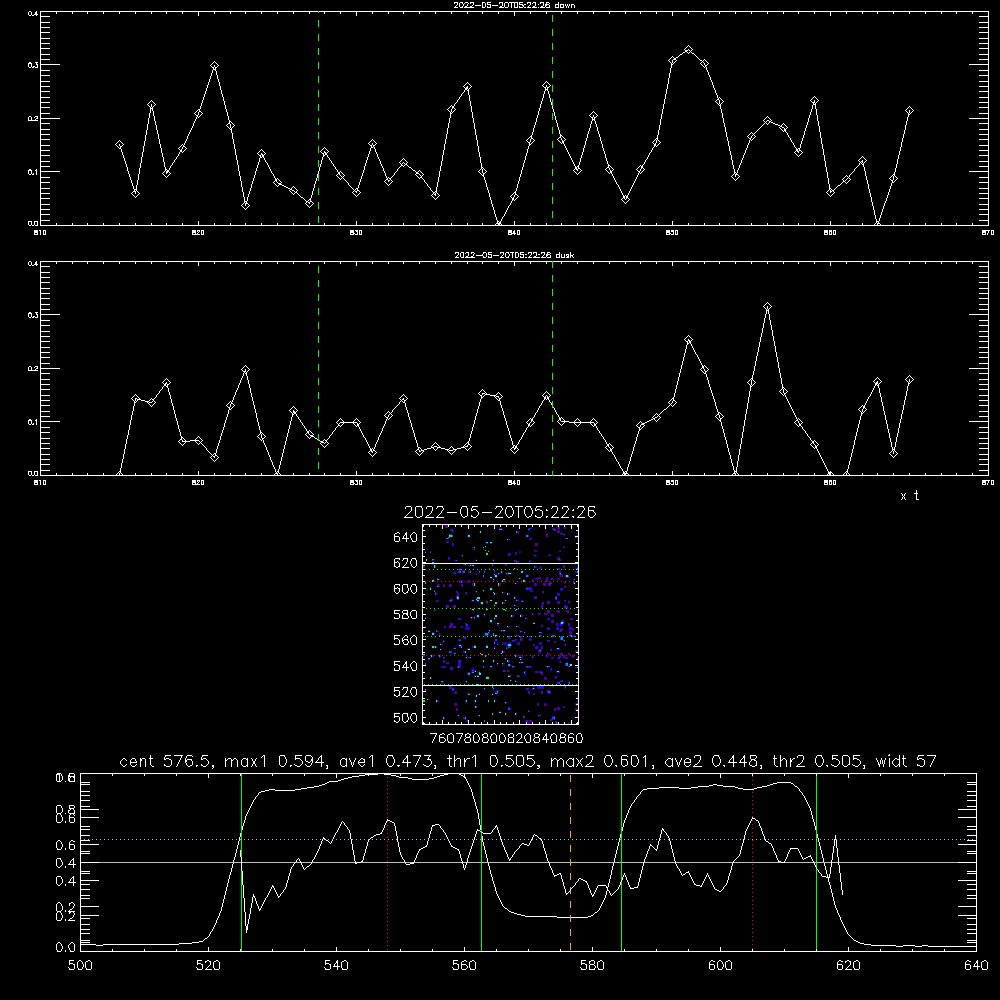Click the 580 label on bottom plot x-axis
Viewport: 1000px width, 1000px height.
[592, 966]
